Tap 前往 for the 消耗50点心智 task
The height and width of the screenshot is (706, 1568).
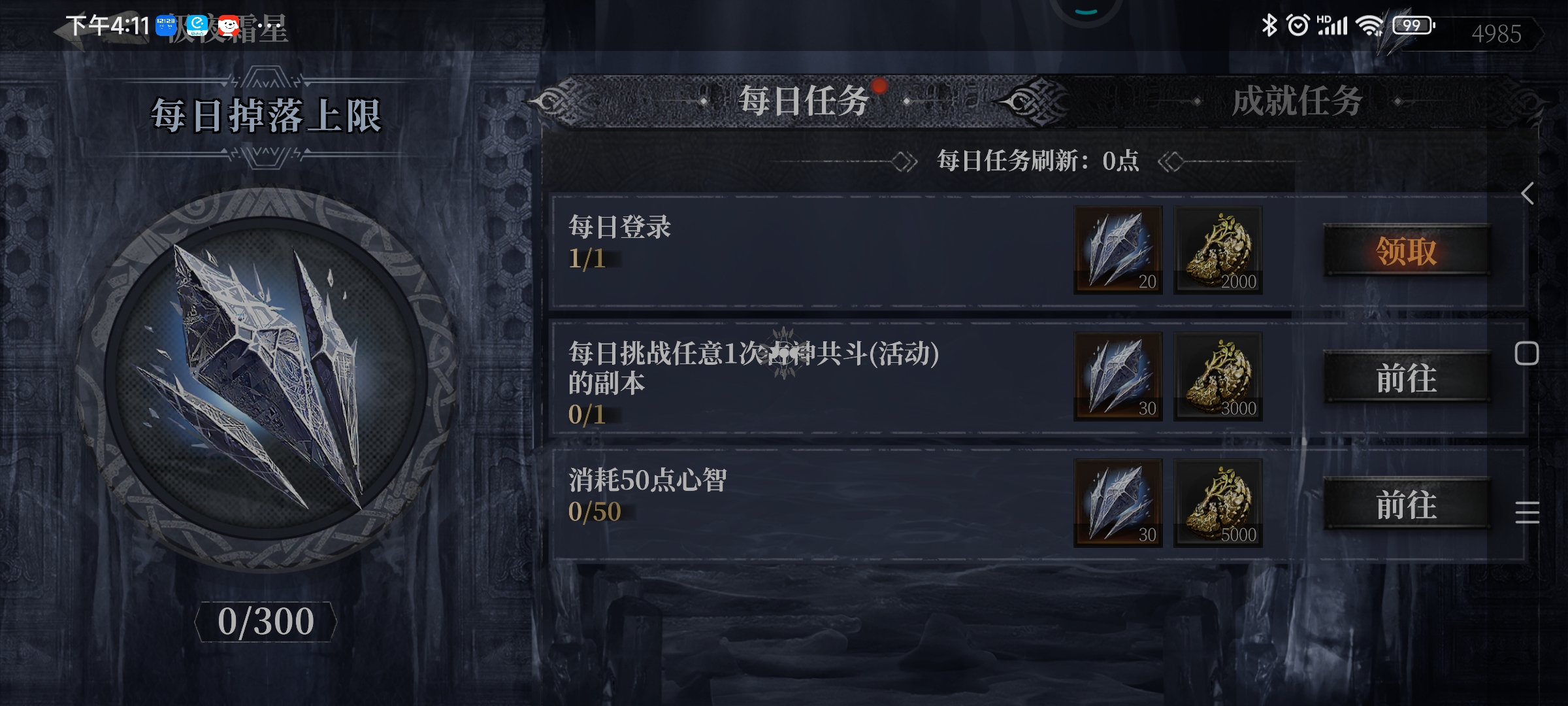click(x=1407, y=504)
